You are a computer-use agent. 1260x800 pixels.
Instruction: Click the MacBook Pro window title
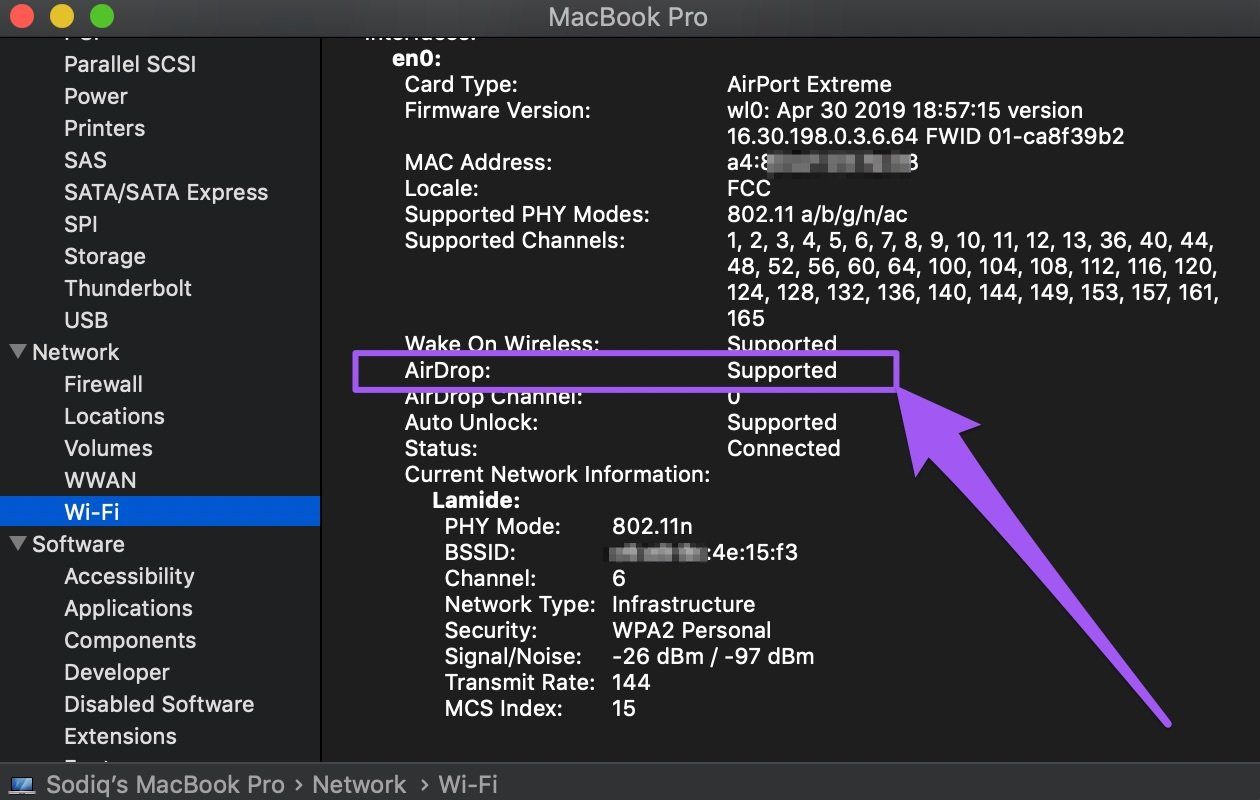point(628,17)
